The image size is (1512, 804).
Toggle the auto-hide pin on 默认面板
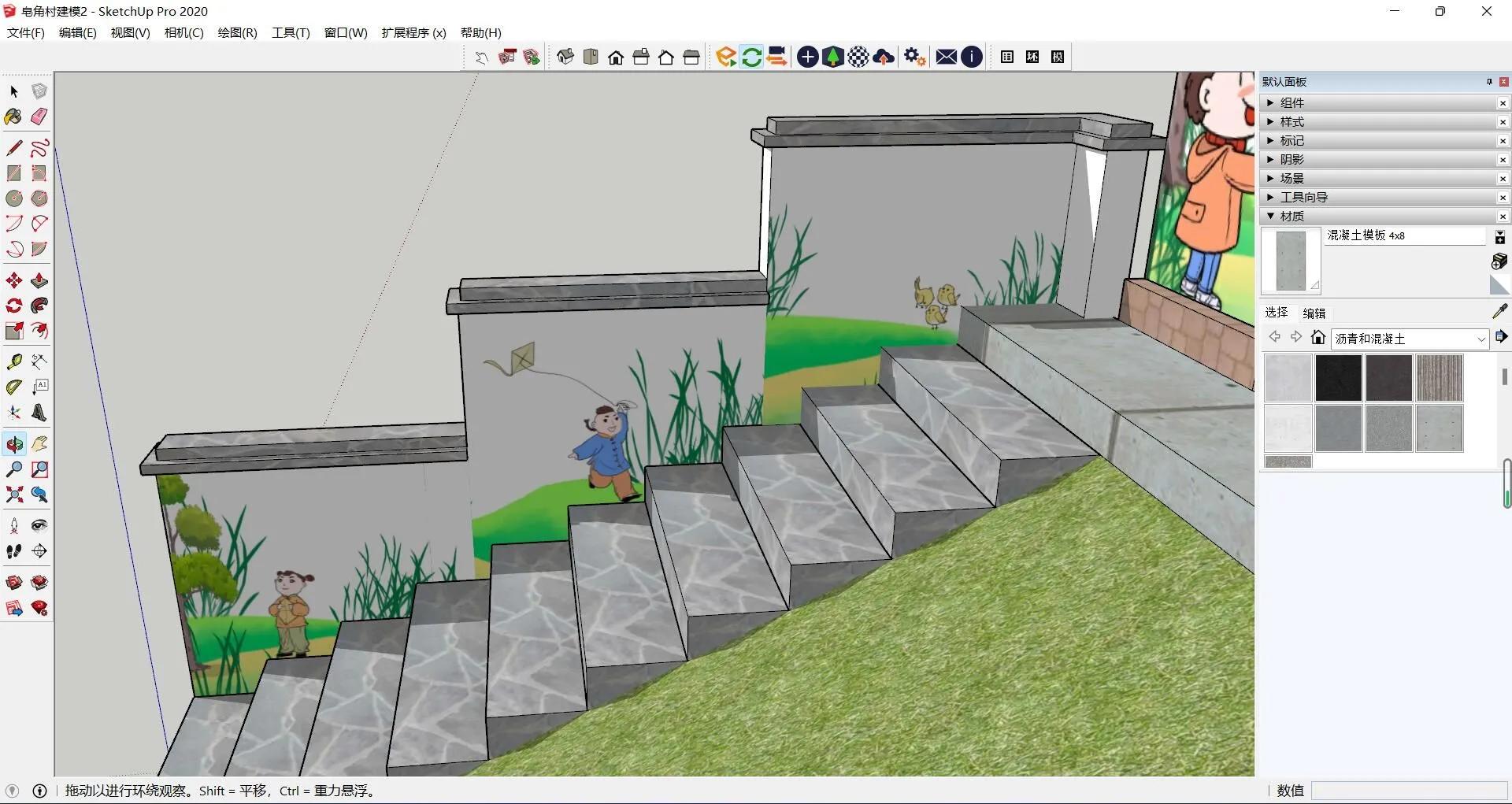pos(1488,82)
